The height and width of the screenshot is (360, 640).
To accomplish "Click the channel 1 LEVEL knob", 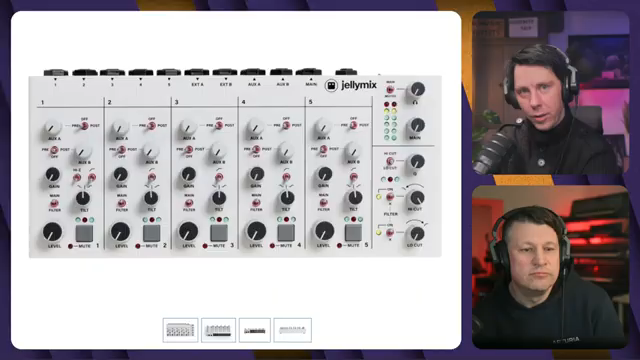I will tap(52, 232).
